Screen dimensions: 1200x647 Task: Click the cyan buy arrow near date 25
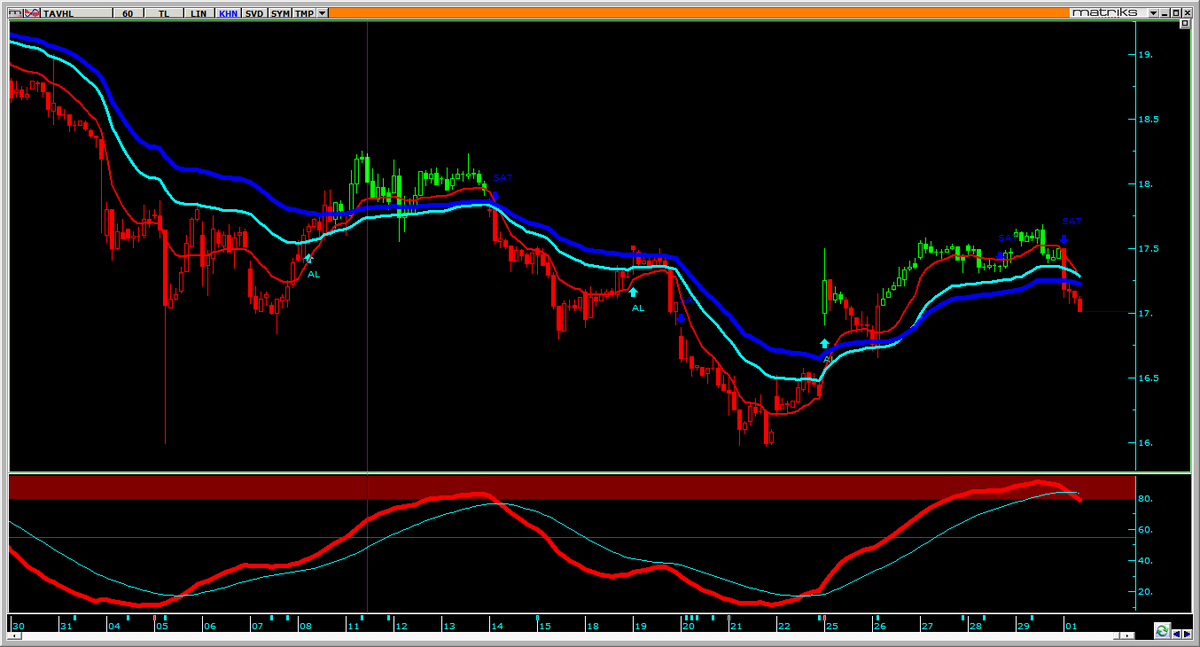(824, 344)
